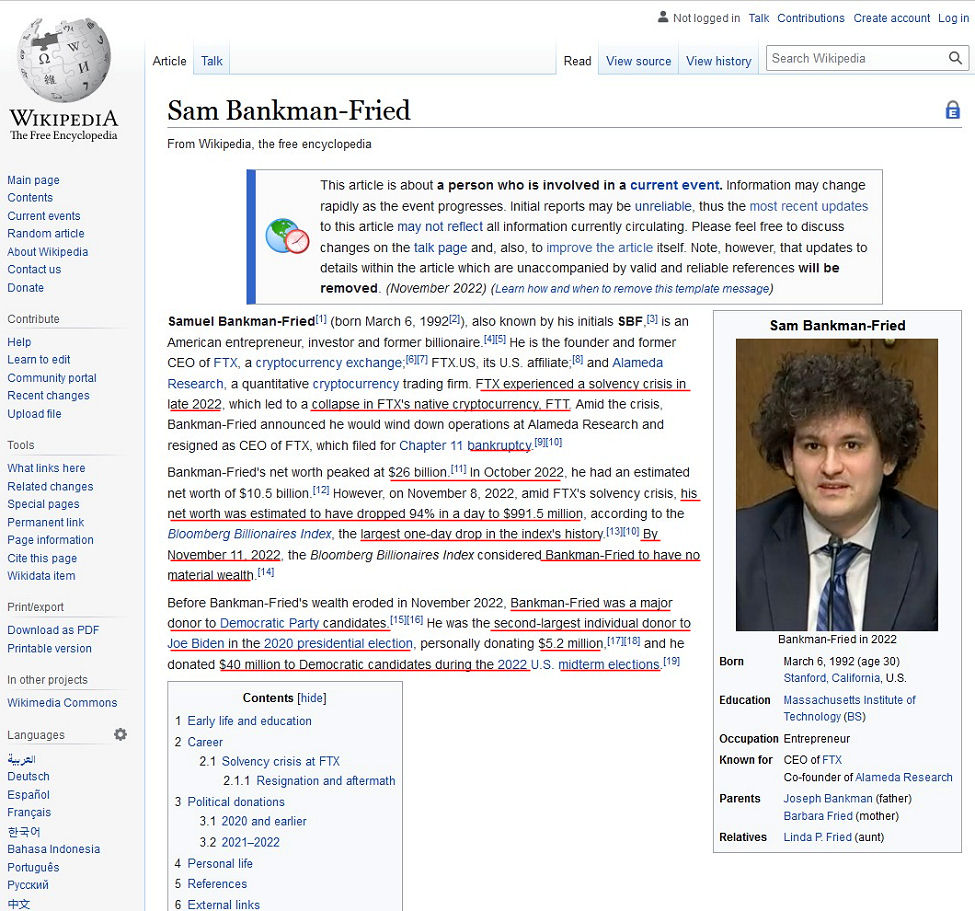Click Download as PDF link
The image size is (975, 911).
53,630
